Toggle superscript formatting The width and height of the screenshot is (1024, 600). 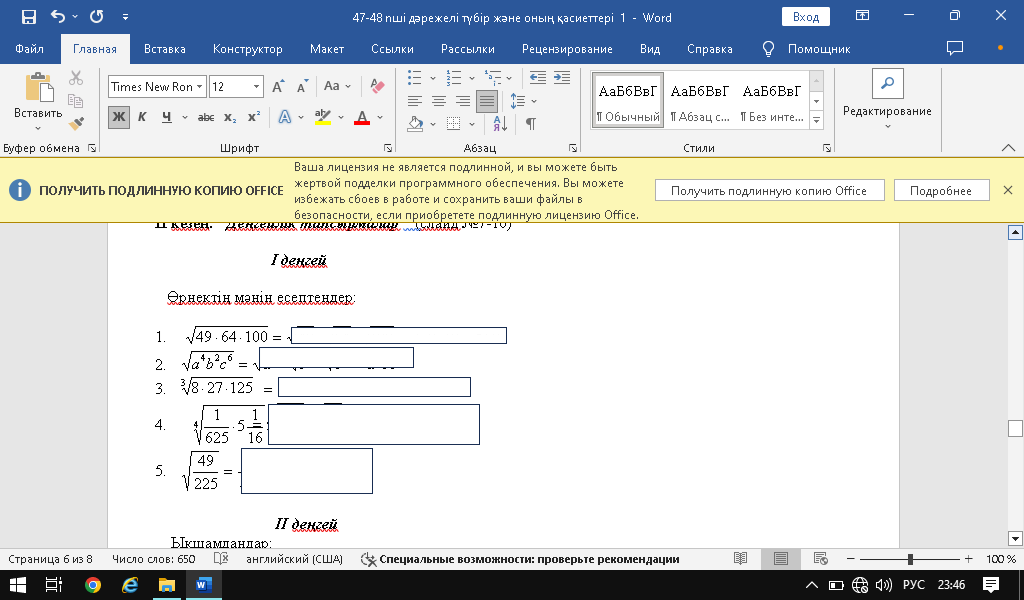253,118
